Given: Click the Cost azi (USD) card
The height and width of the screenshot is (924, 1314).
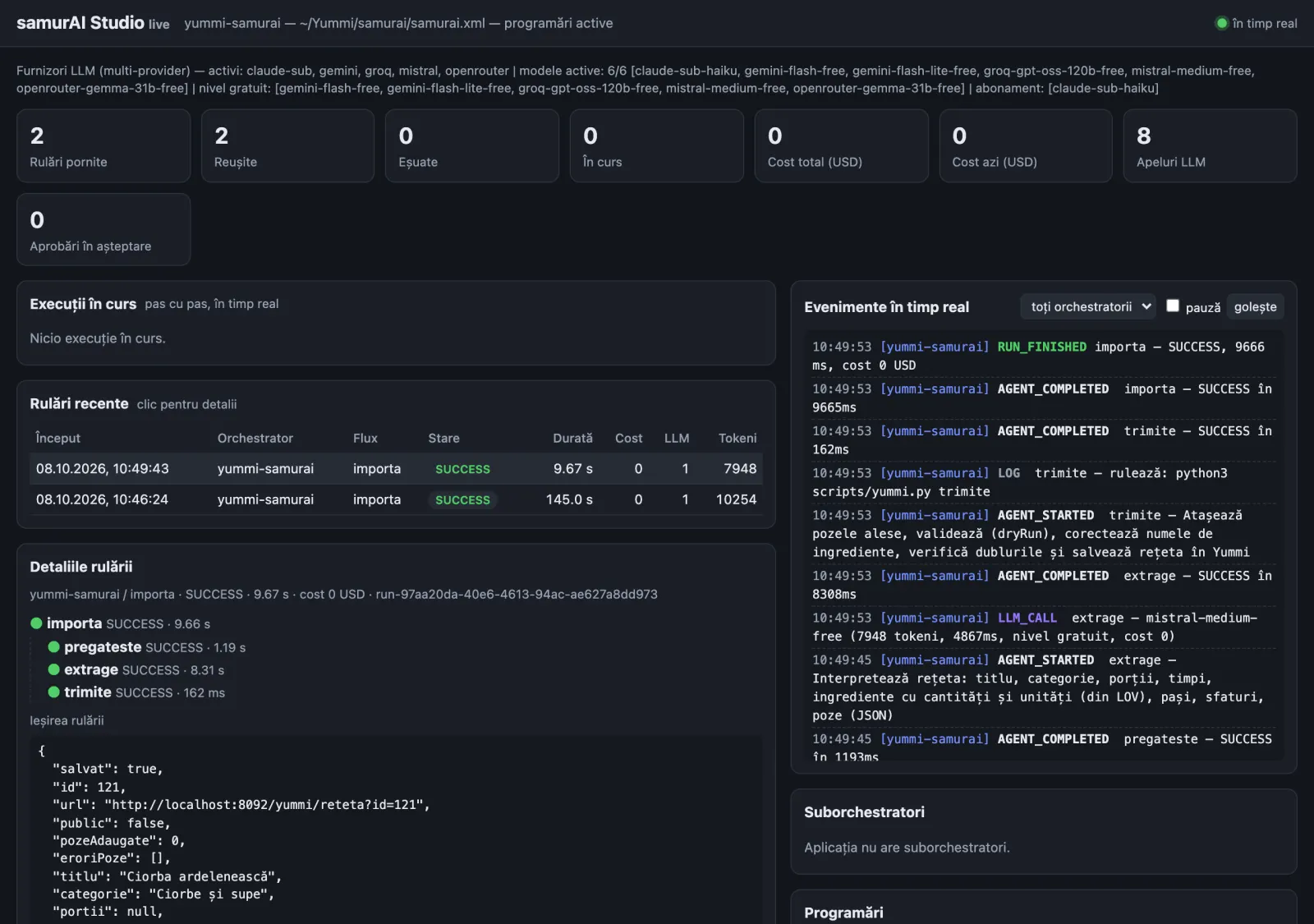Looking at the screenshot, I should (1026, 146).
